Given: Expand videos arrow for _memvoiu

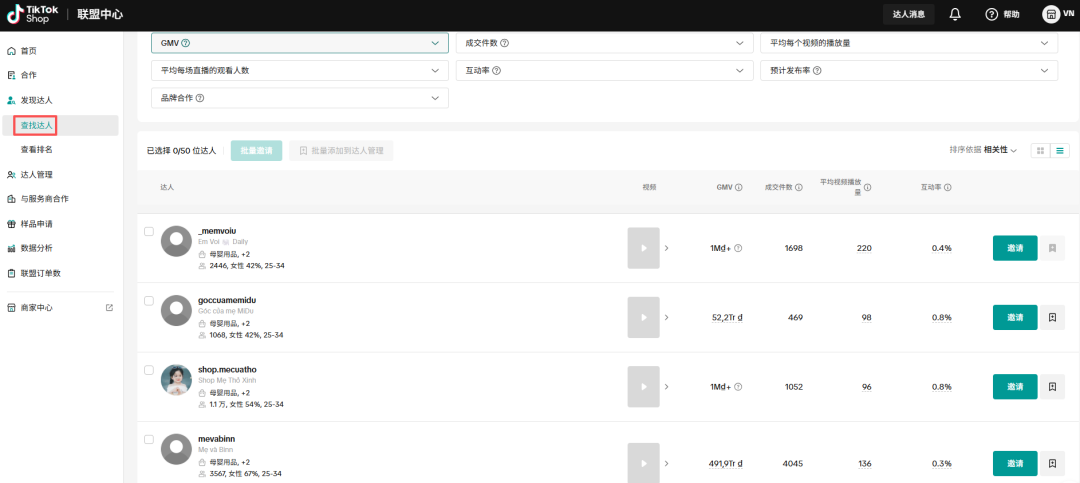Looking at the screenshot, I should coord(666,248).
